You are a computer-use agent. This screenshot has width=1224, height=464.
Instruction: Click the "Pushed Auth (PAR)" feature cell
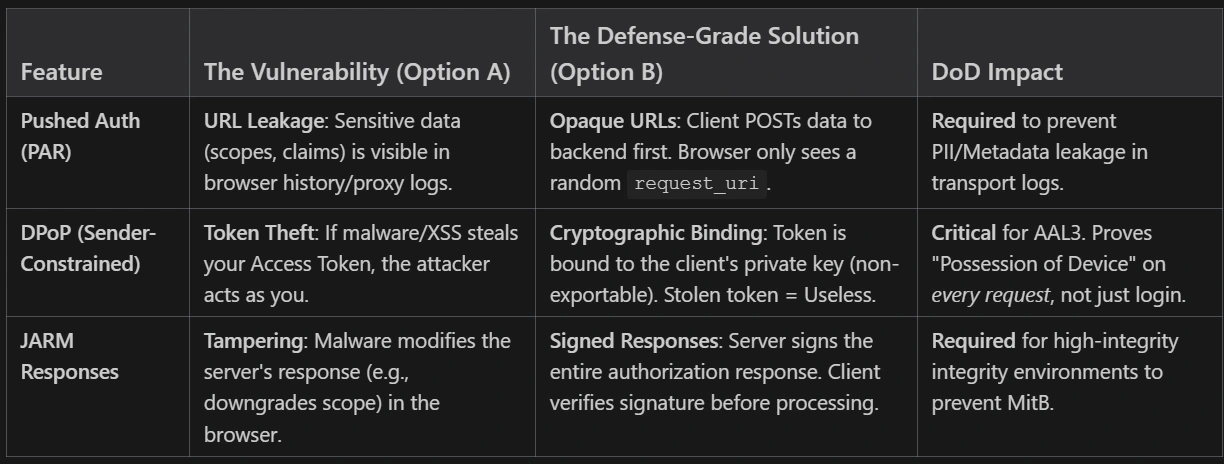point(81,136)
